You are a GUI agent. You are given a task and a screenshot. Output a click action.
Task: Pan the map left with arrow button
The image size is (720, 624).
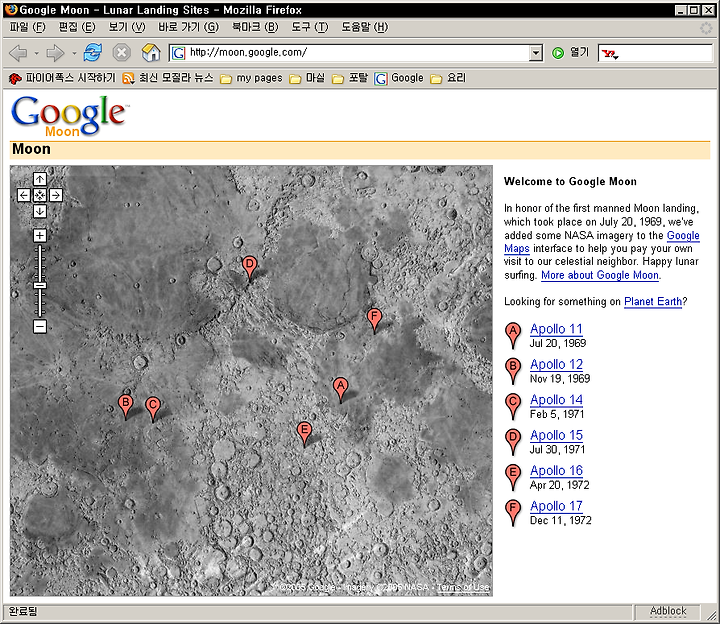click(x=24, y=195)
